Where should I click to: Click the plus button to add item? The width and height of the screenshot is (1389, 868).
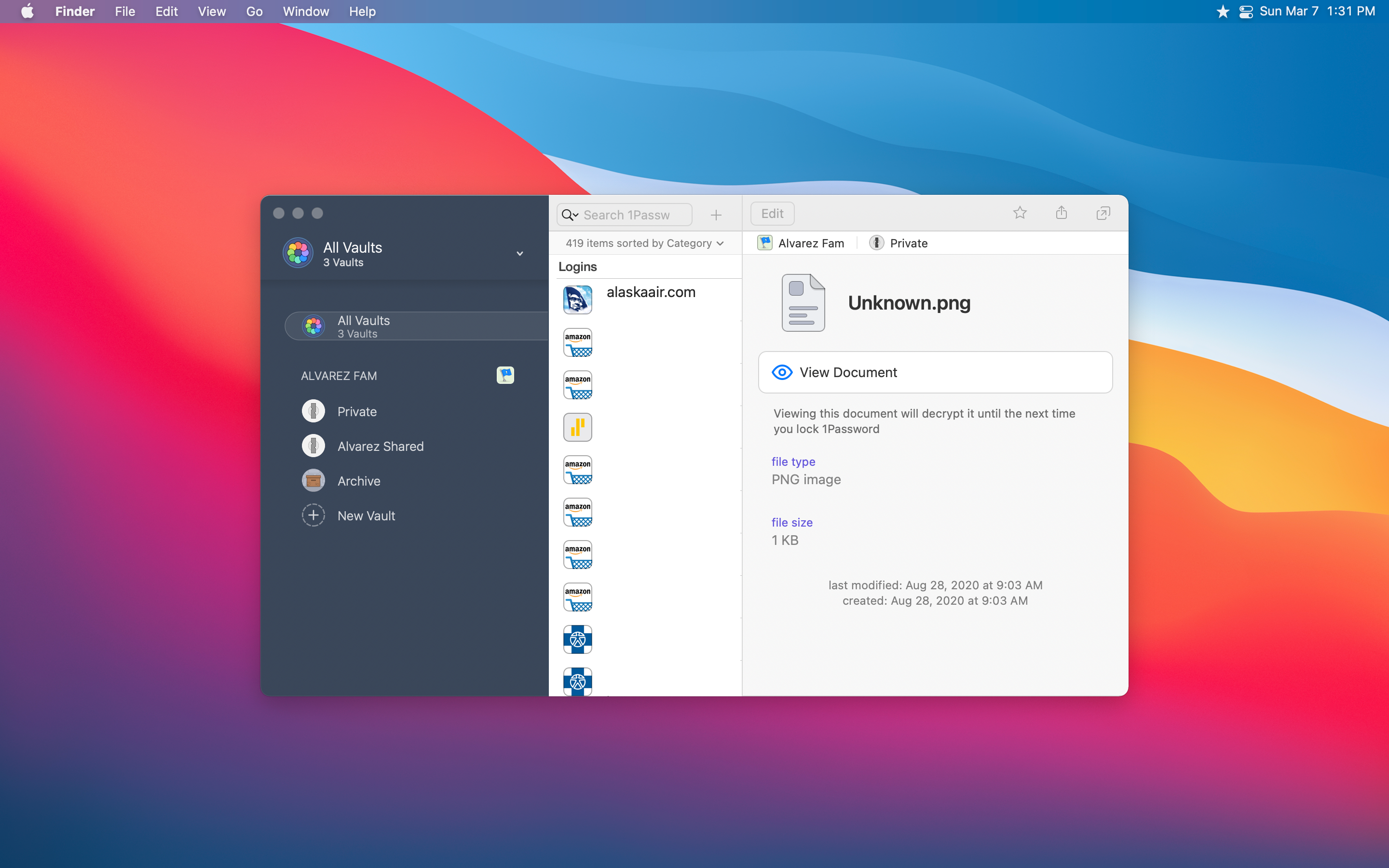716,215
